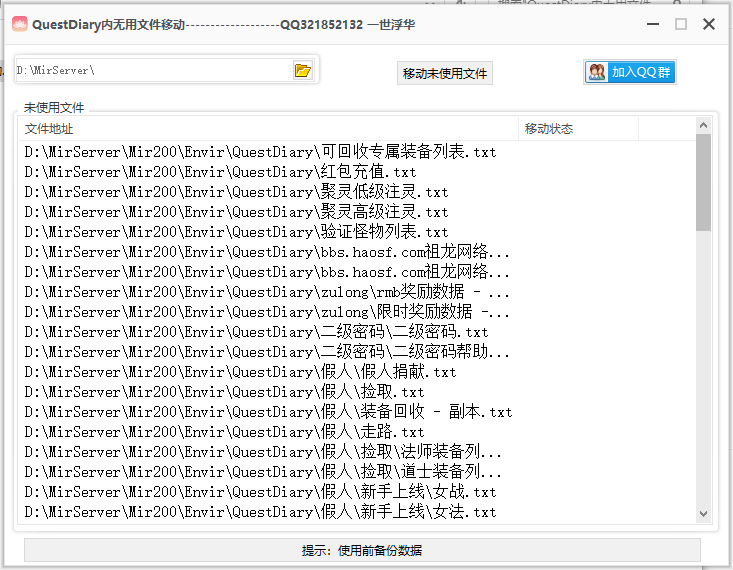The image size is (733, 570).
Task: Click the folder browse icon
Action: pos(303,70)
